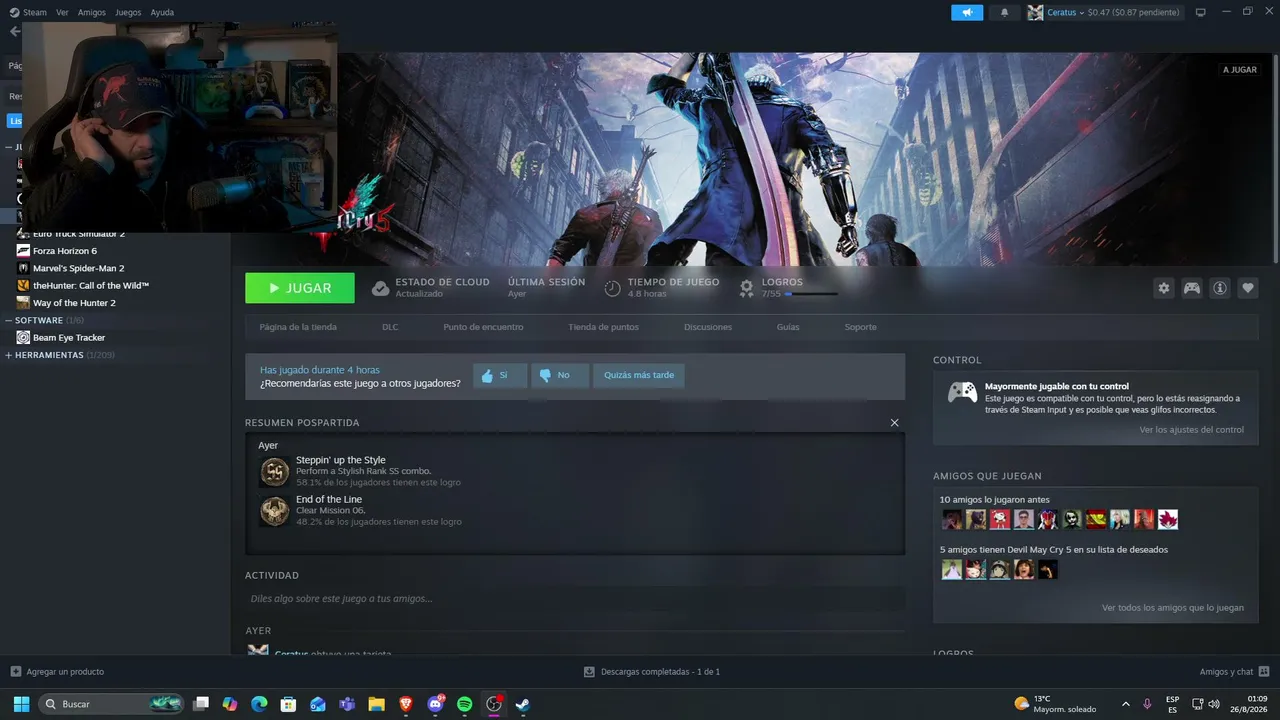1280x720 pixels.
Task: Open Amigos y chat panel
Action: 1235,672
